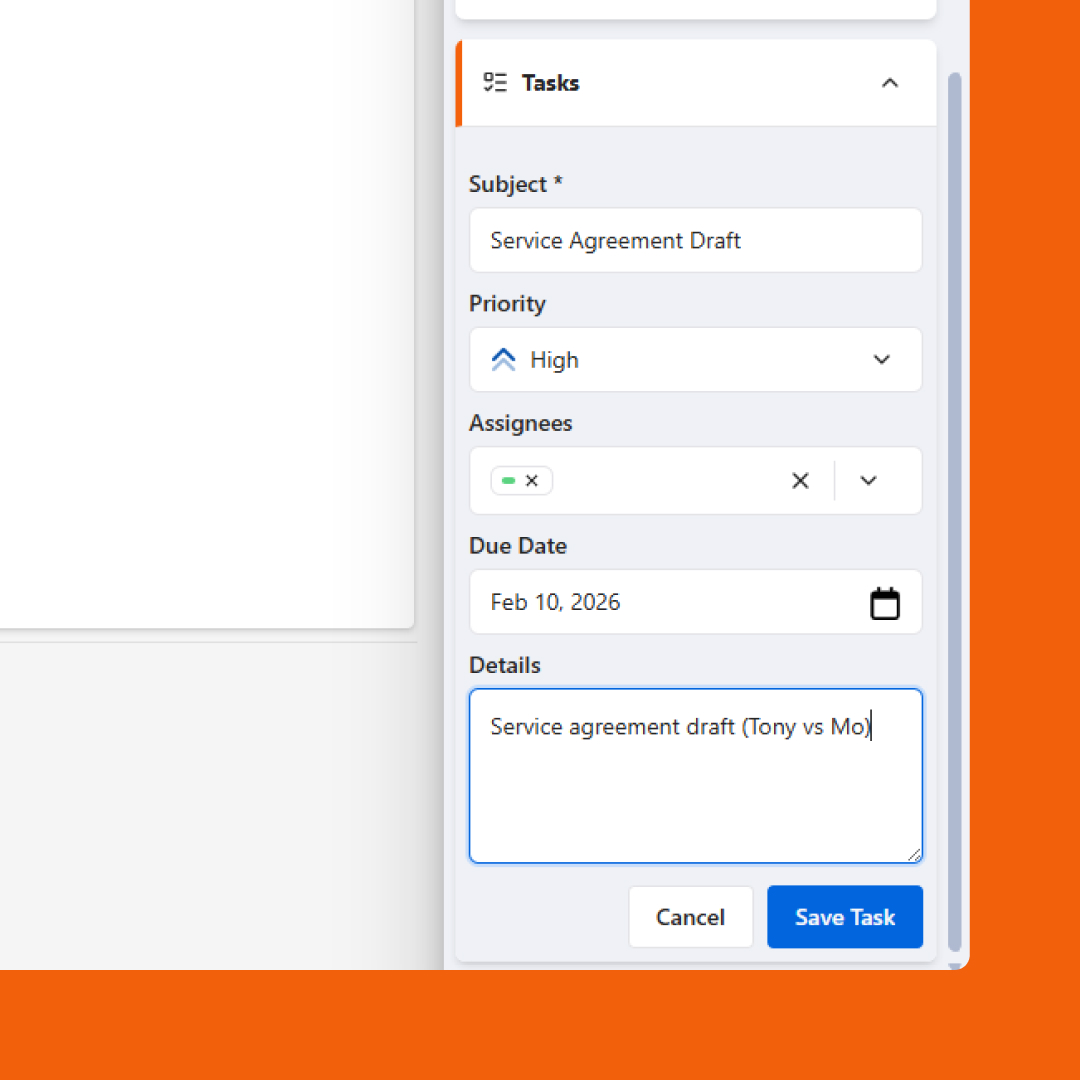Viewport: 1080px width, 1080px height.
Task: Click the scrollbar down arrow
Action: tap(954, 965)
